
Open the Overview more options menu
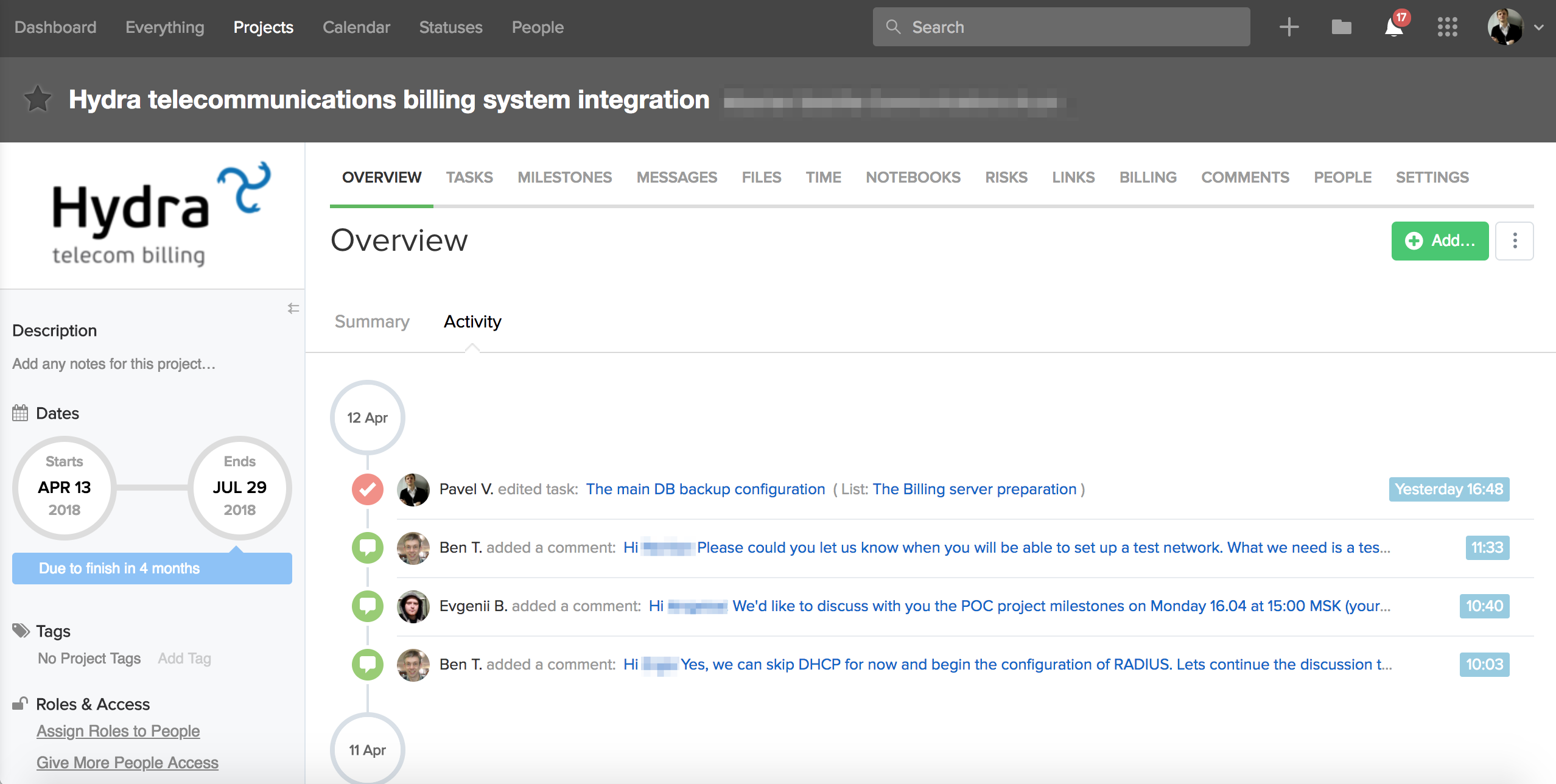tap(1515, 240)
